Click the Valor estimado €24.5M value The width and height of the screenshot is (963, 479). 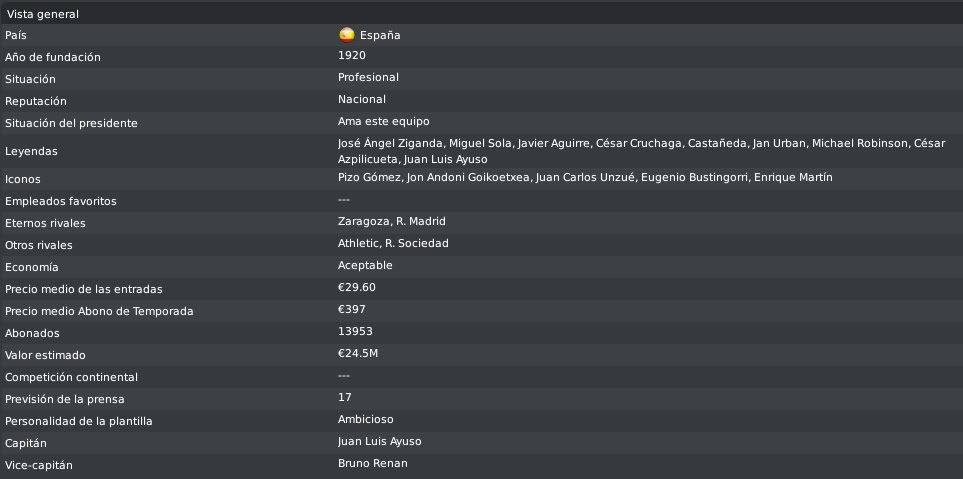pyautogui.click(x=357, y=354)
